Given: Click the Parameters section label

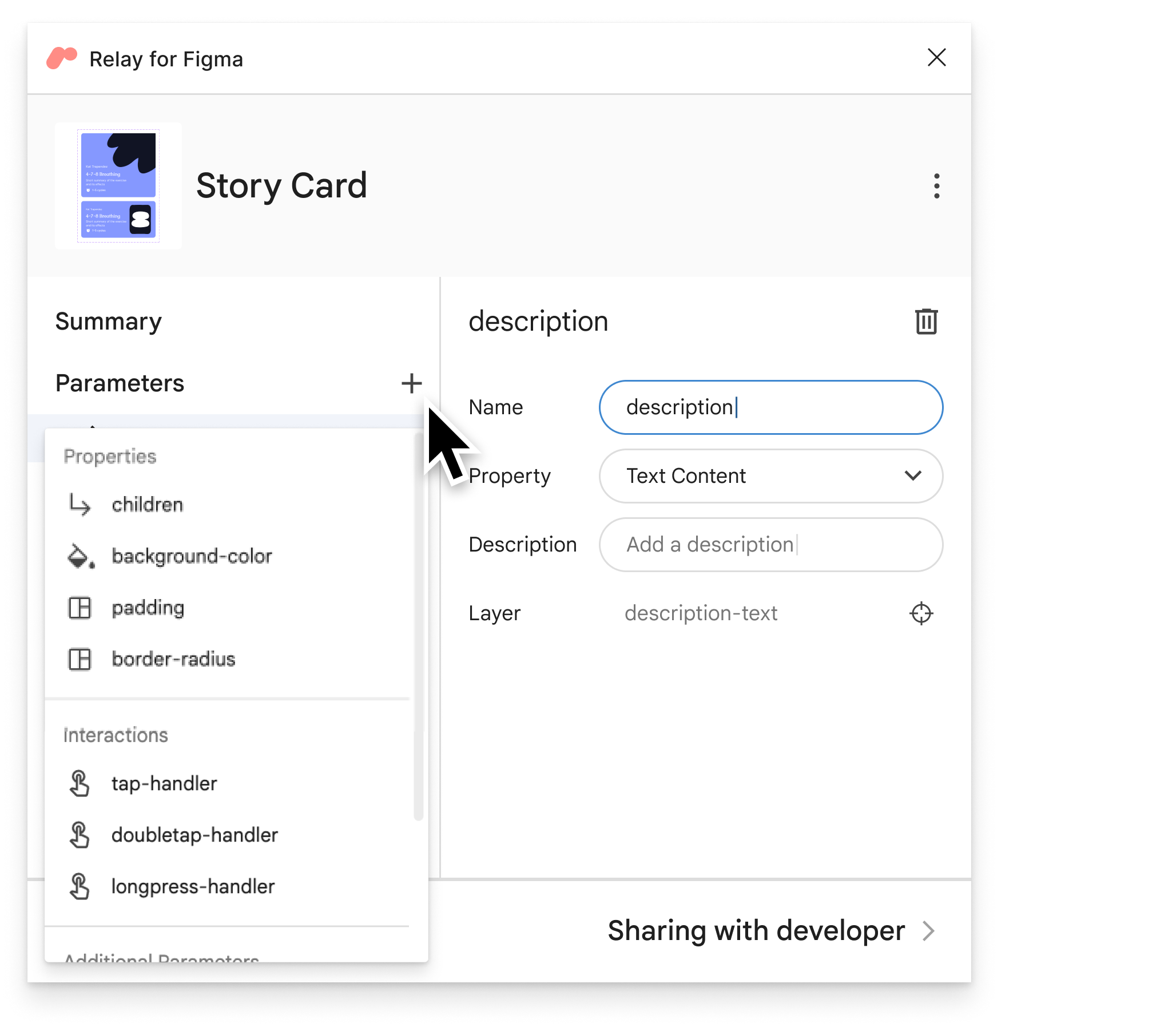Looking at the screenshot, I should 120,383.
